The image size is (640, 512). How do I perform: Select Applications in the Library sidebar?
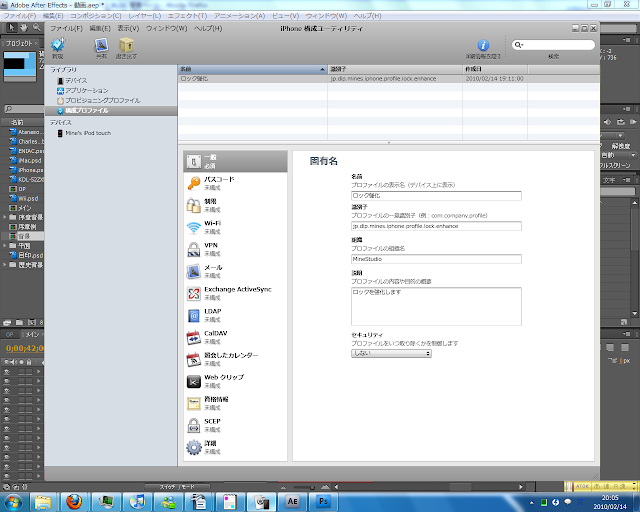coord(83,90)
